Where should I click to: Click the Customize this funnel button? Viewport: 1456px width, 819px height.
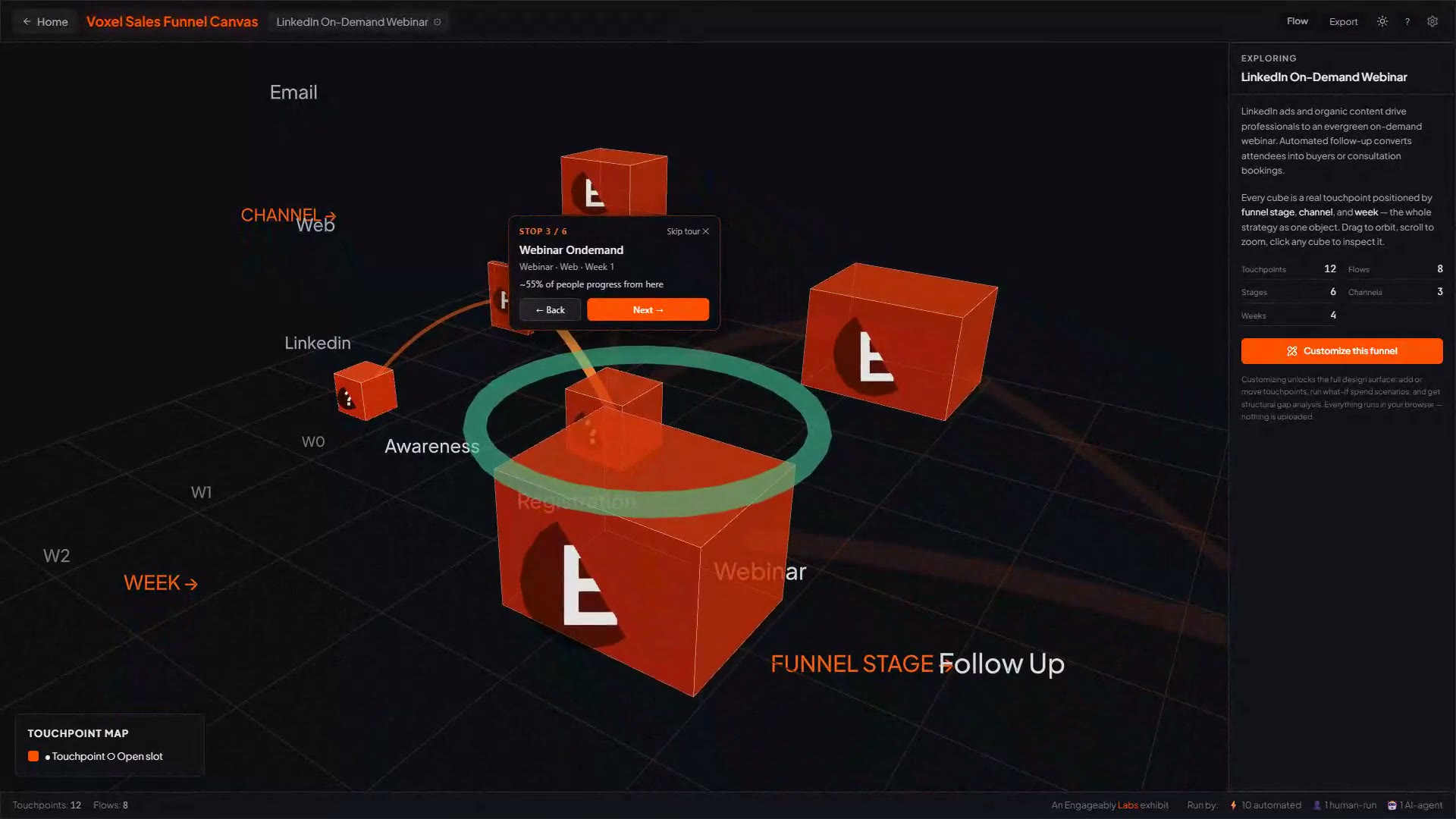point(1341,351)
